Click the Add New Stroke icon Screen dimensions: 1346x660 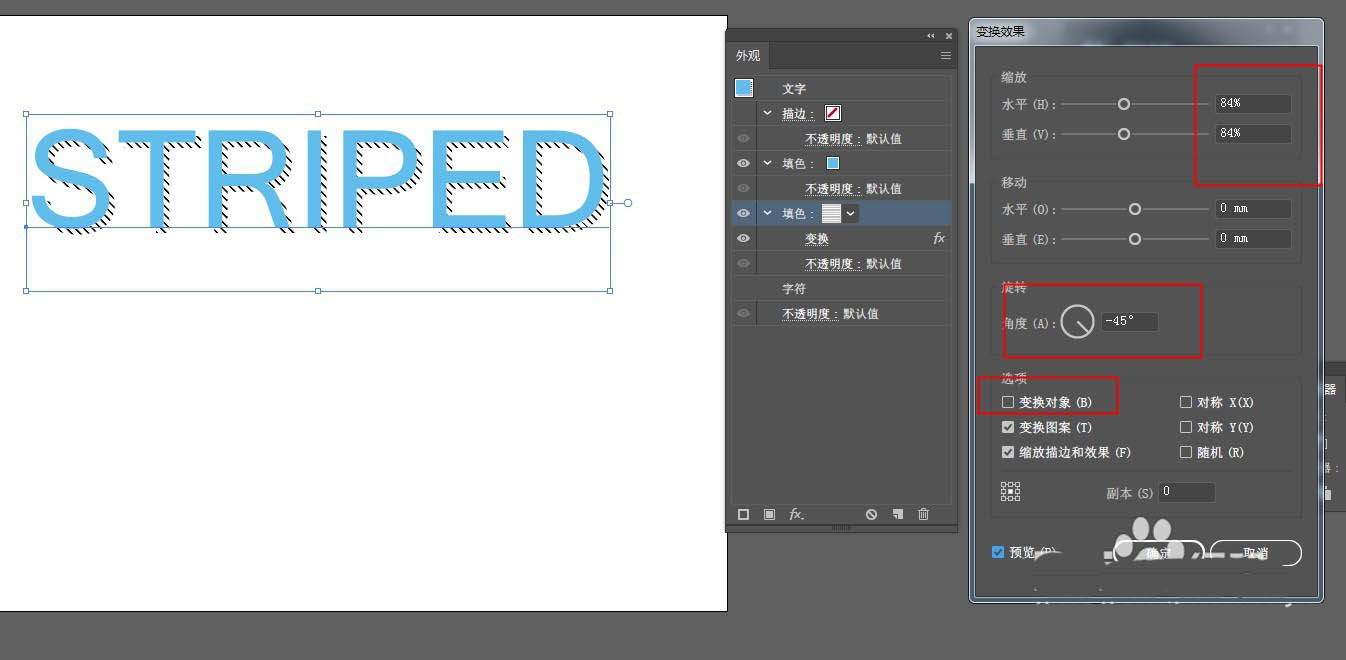coord(743,514)
